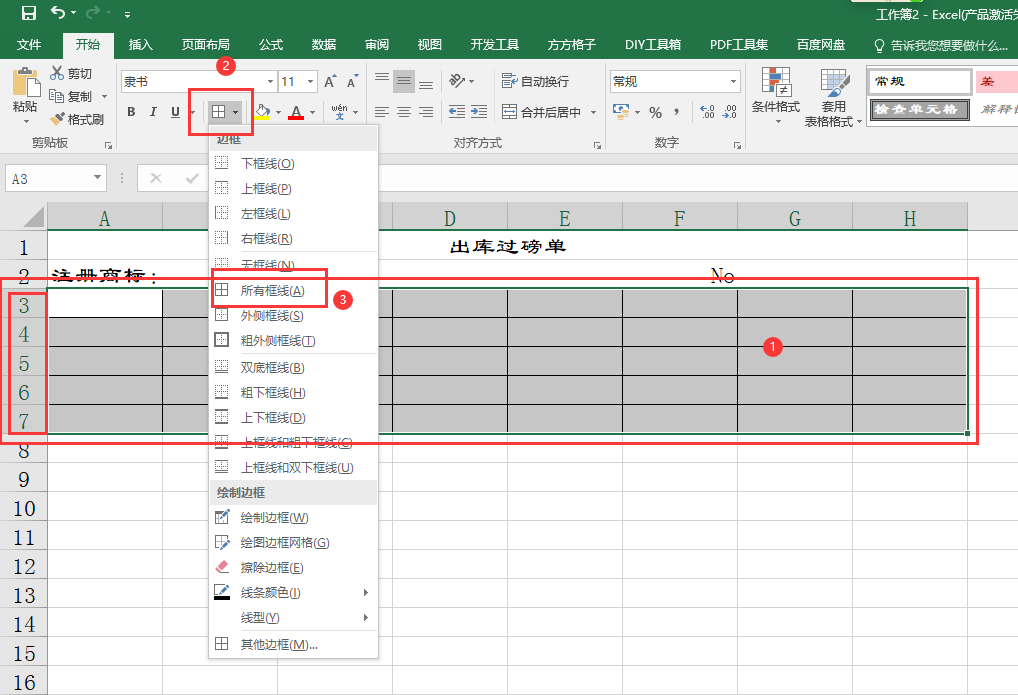Viewport: 1018px width, 695px height.
Task: Open the font color dropdown arrow
Action: [x=312, y=112]
